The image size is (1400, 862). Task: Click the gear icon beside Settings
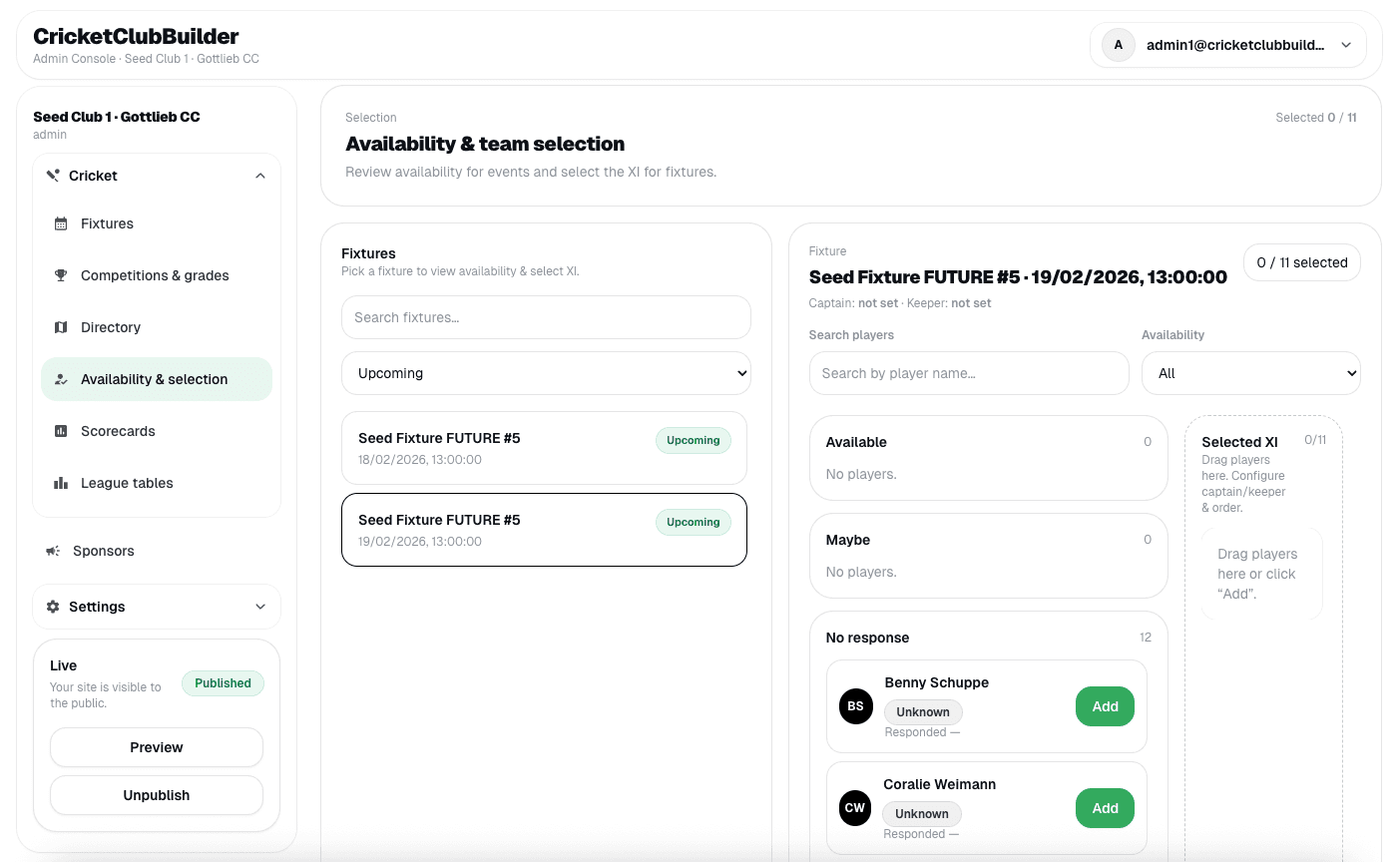(53, 607)
